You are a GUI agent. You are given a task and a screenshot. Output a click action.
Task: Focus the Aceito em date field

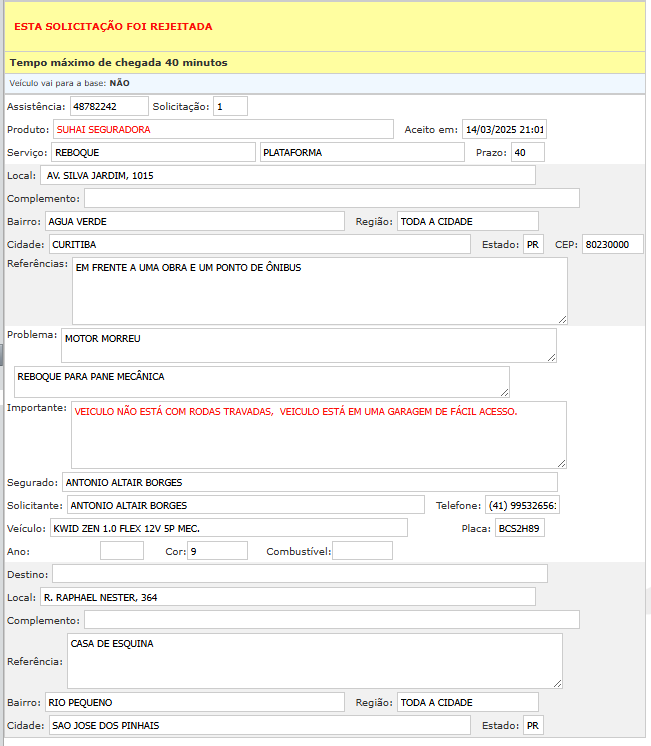coord(505,129)
